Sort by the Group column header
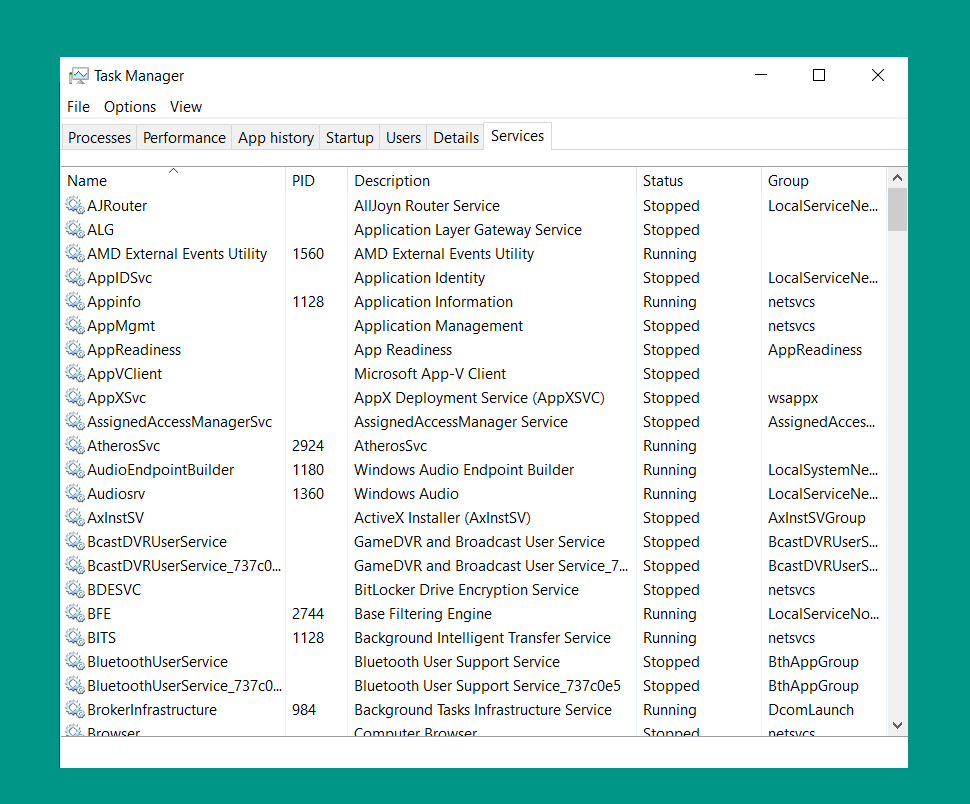Viewport: 970px width, 804px height. (823, 181)
